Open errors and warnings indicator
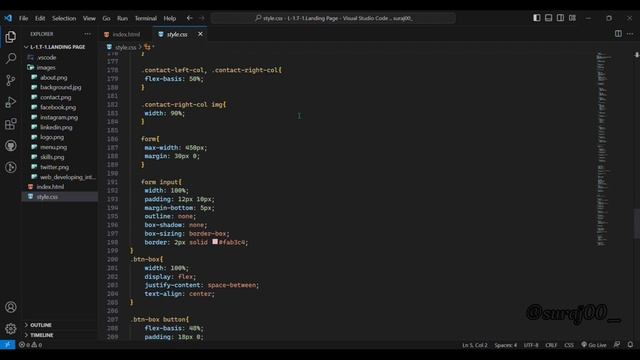This screenshot has height=360, width=640. click(30, 345)
